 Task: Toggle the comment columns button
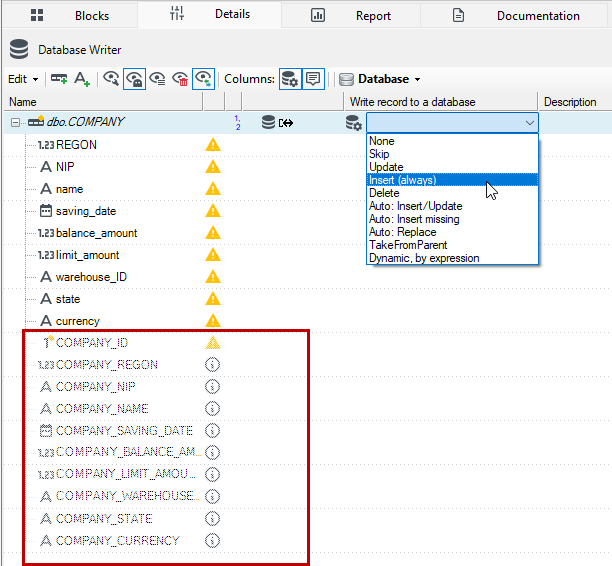coord(313,79)
